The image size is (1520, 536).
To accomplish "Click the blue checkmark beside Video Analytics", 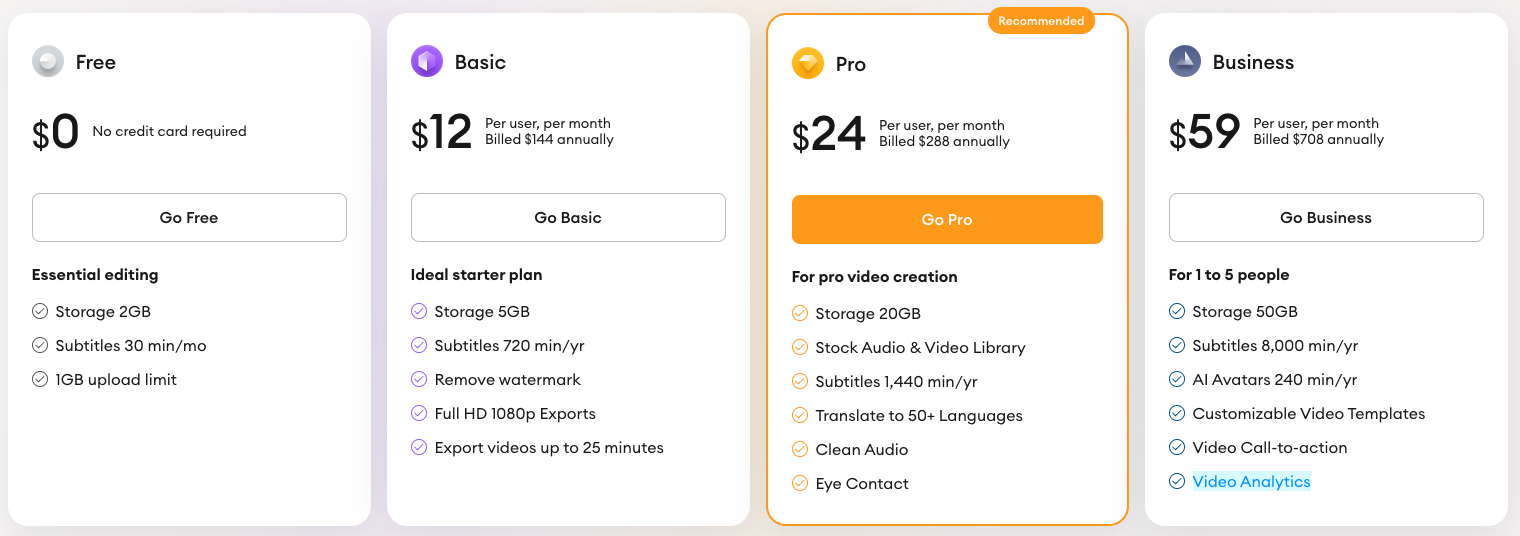I will point(1177,482).
